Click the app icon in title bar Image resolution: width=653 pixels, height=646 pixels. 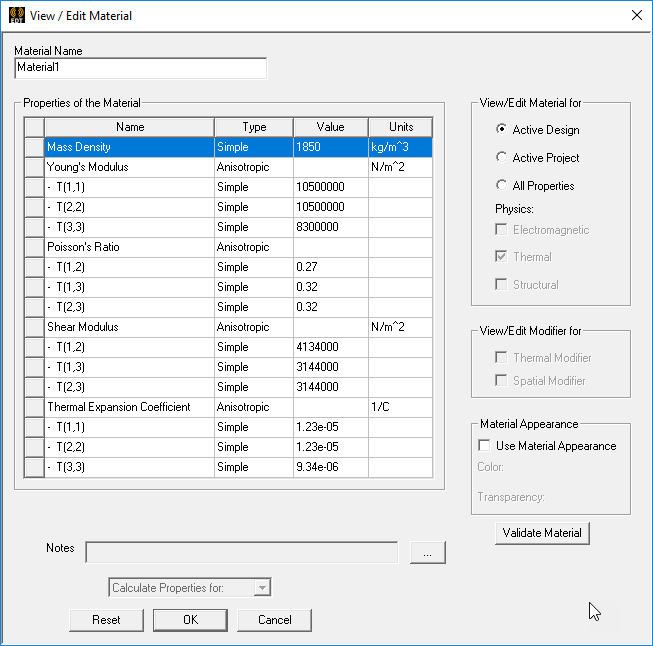[16, 15]
